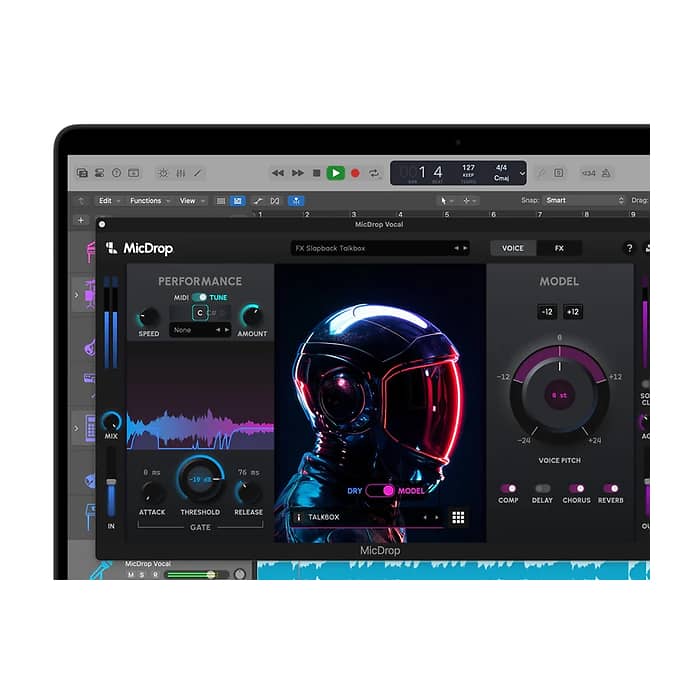700x700 pixels.
Task: Toggle the Automation curve icon
Action: [258, 201]
